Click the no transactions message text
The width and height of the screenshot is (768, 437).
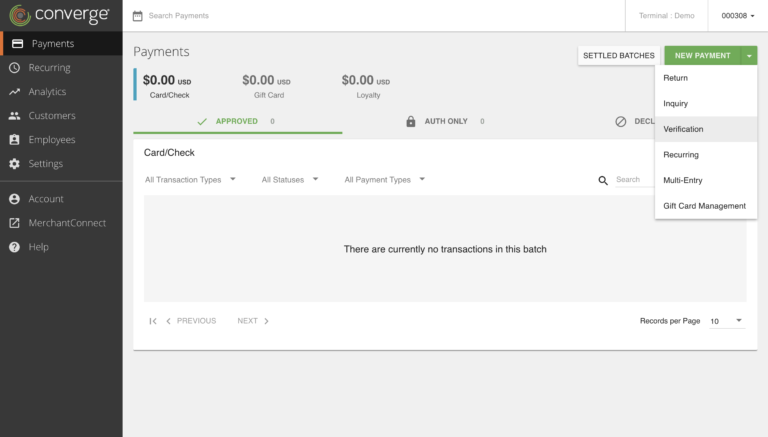click(445, 249)
